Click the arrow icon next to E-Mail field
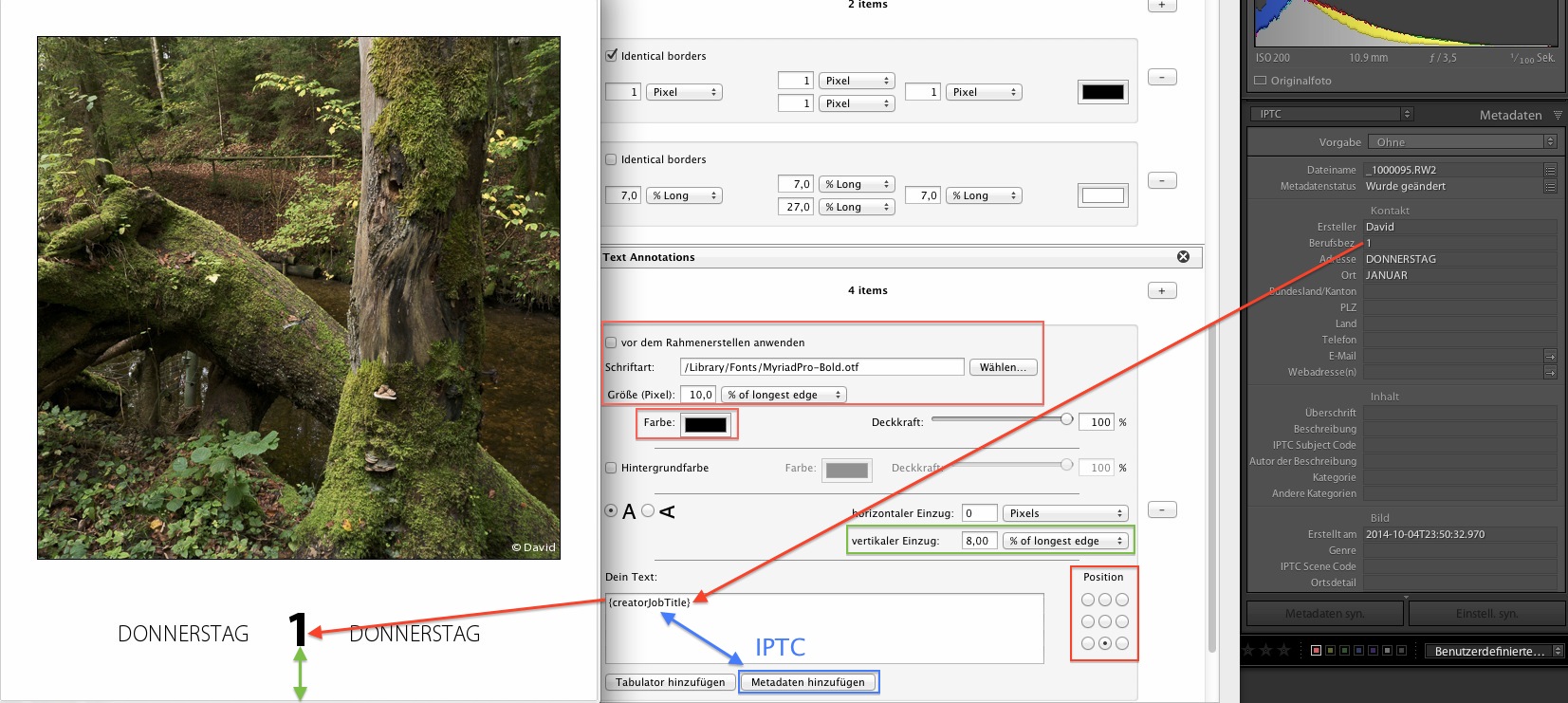The height and width of the screenshot is (703, 1568). tap(1550, 356)
